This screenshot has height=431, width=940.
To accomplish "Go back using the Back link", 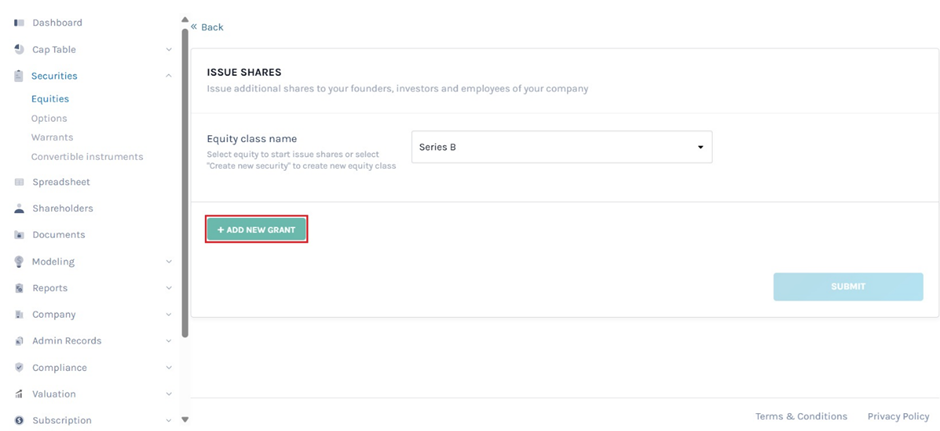I will 207,27.
